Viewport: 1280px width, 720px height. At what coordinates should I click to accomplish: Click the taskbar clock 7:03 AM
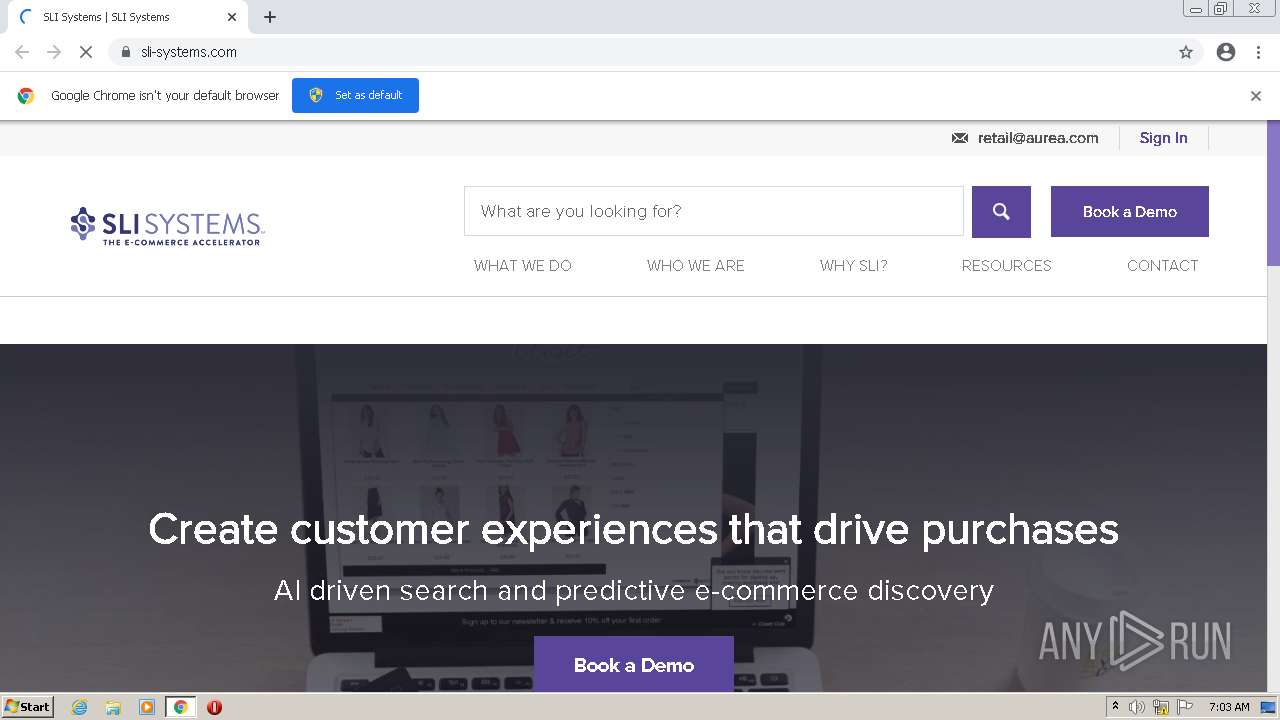point(1229,707)
